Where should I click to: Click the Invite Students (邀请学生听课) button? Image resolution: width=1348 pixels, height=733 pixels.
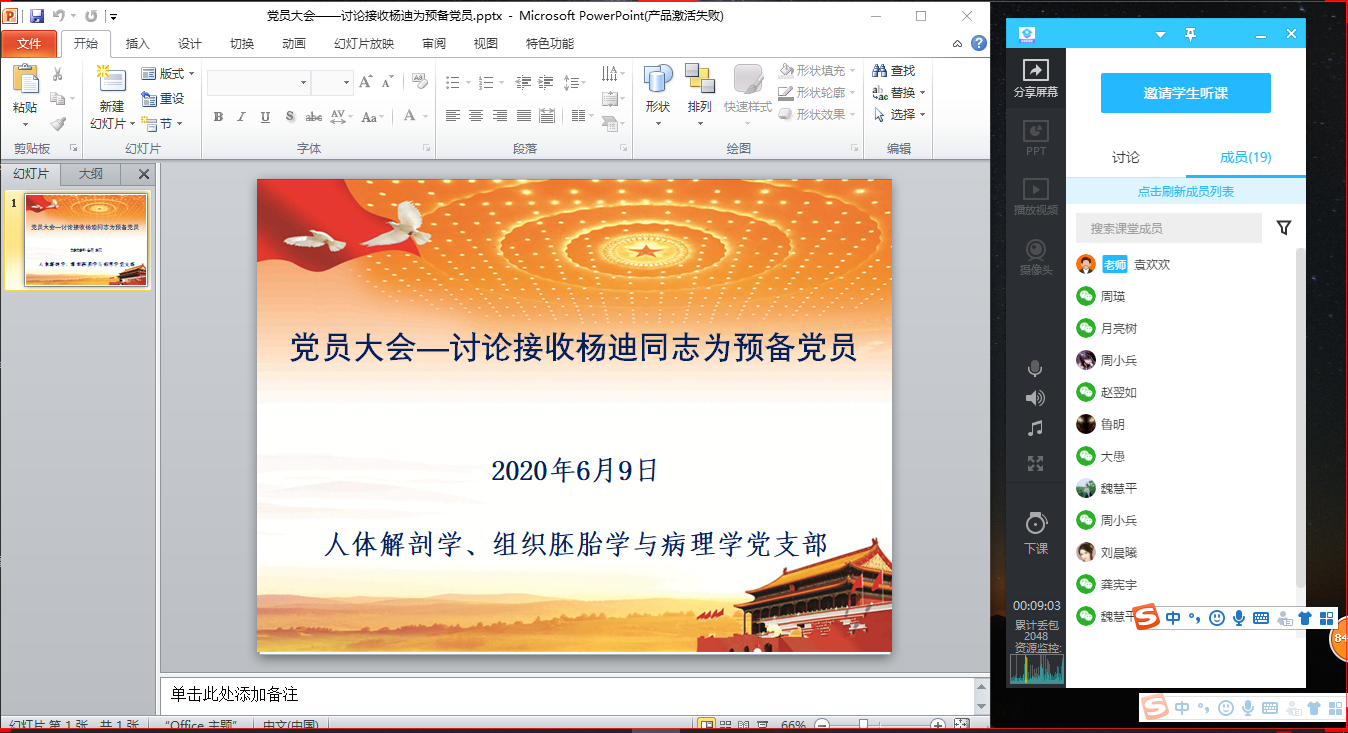(1185, 93)
